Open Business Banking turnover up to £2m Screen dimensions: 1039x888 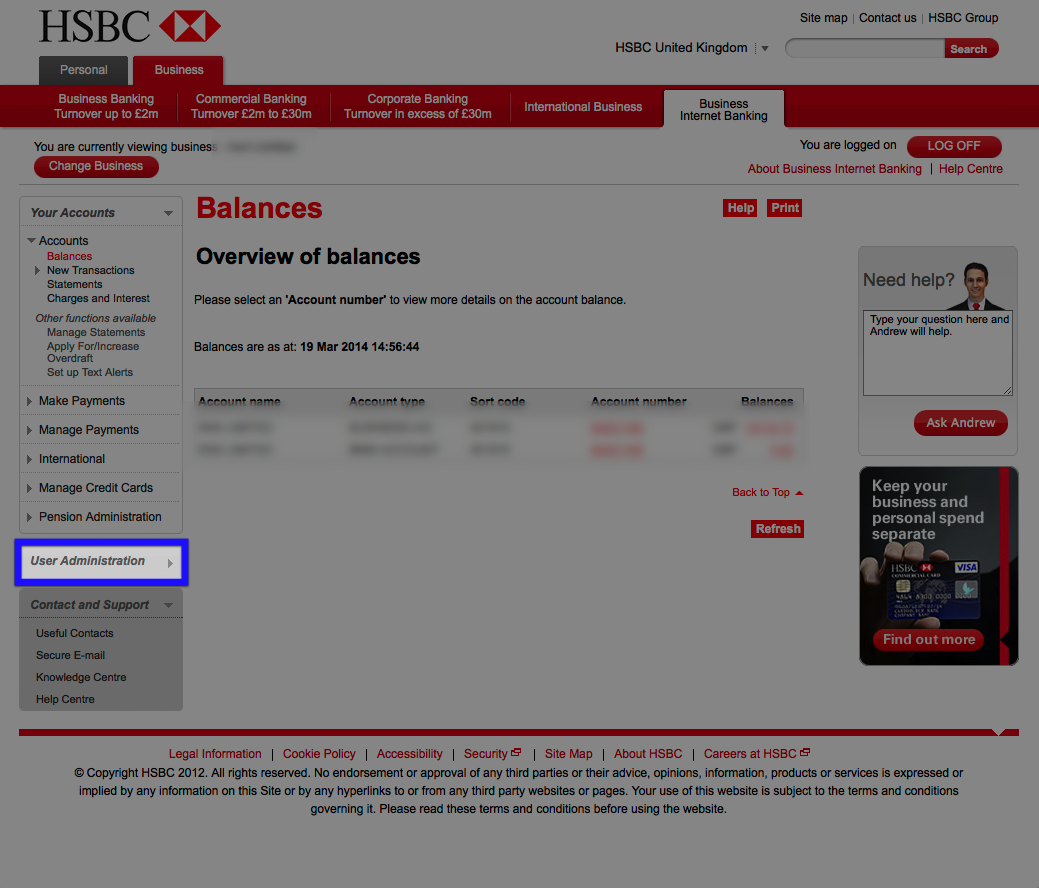click(x=106, y=106)
